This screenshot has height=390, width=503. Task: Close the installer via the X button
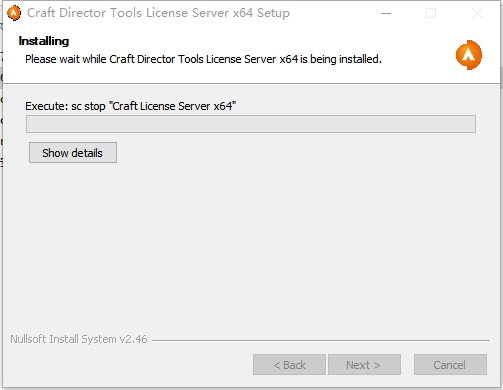pos(477,13)
